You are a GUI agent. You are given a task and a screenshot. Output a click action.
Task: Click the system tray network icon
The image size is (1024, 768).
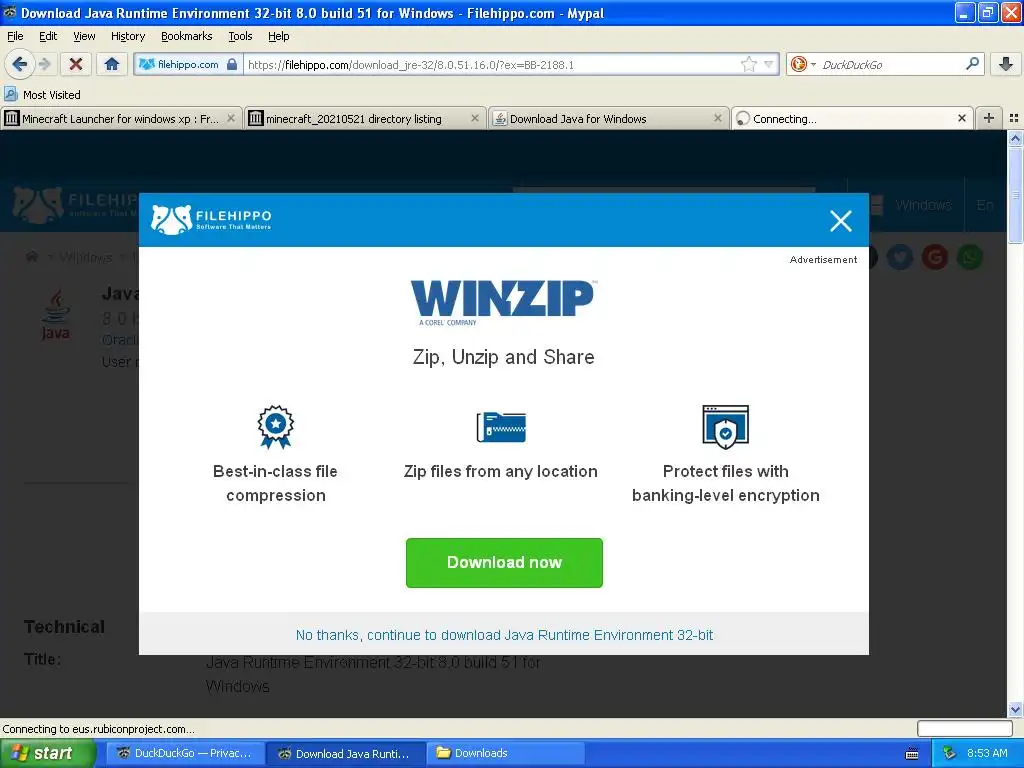point(950,753)
